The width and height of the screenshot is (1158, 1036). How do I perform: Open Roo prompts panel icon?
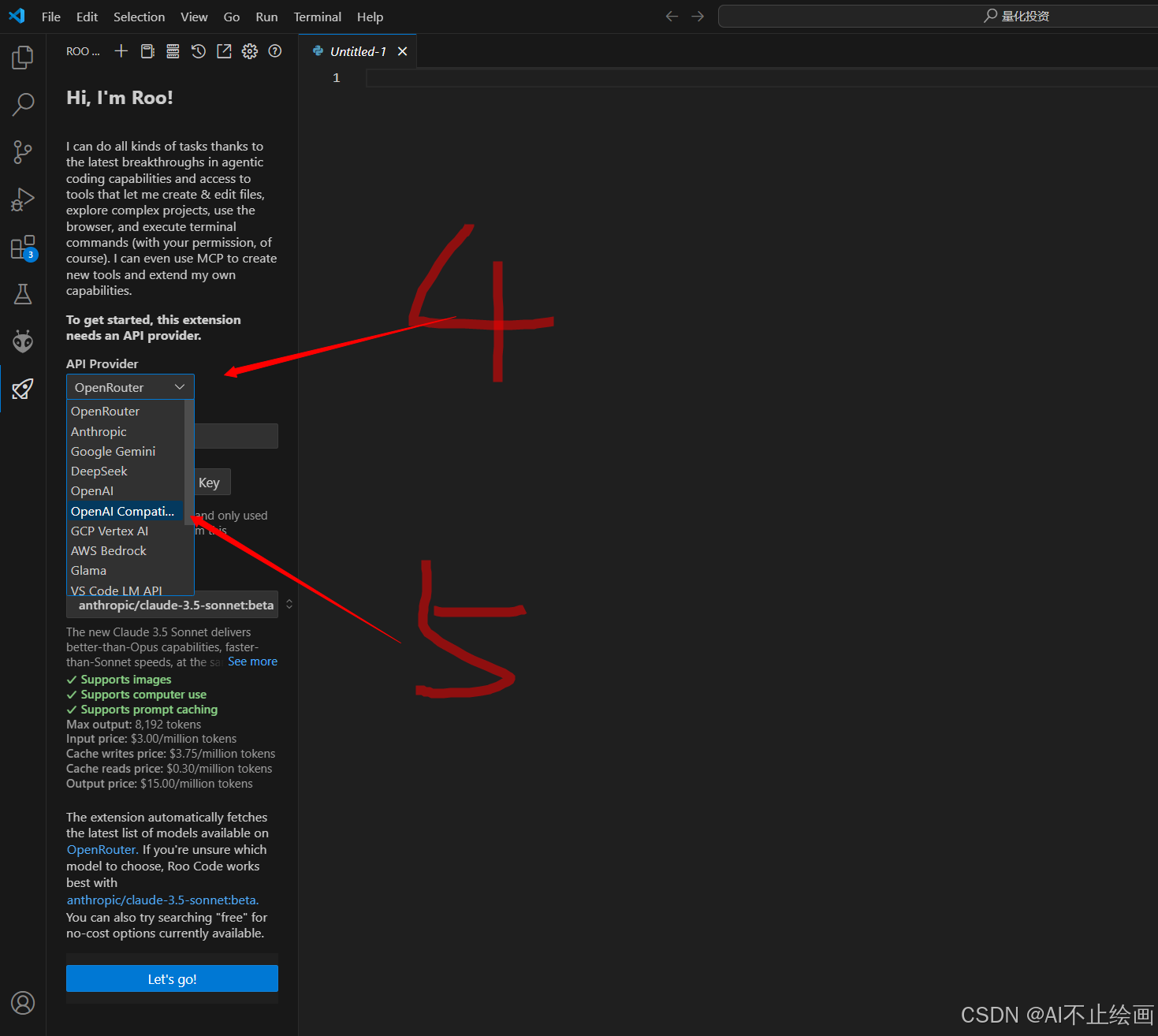click(147, 51)
